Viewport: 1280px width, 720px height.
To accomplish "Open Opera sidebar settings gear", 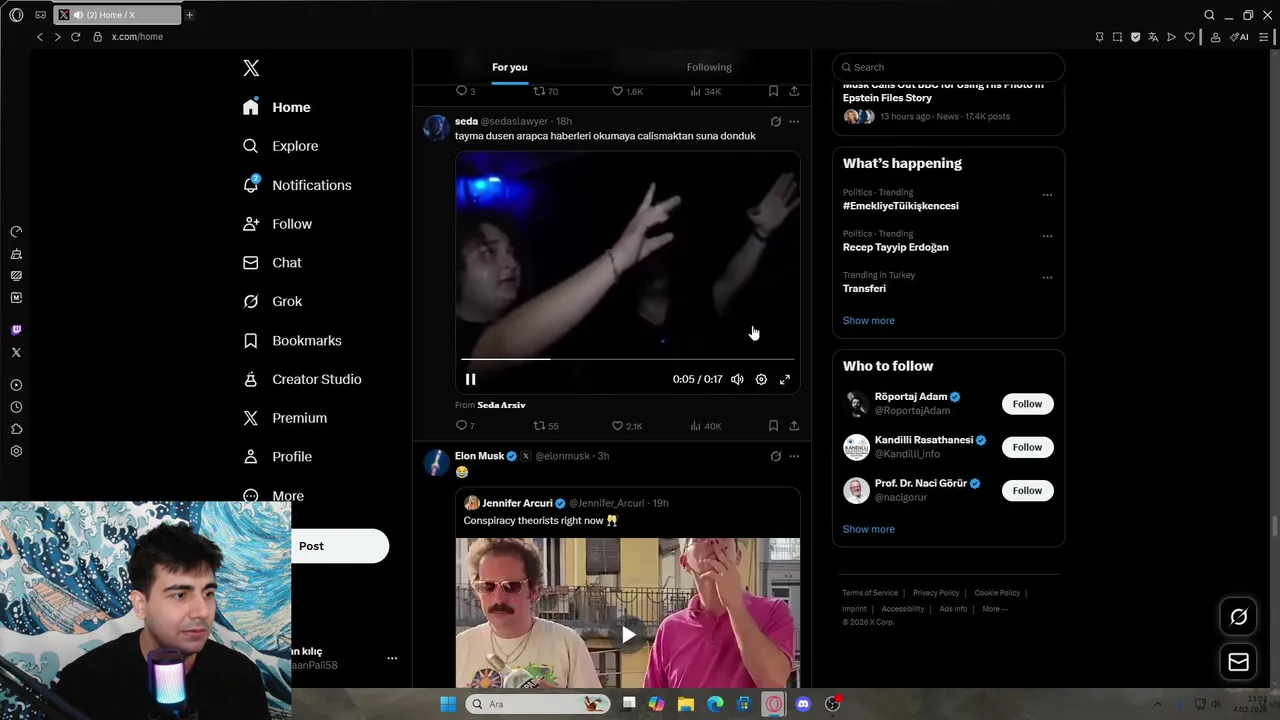I will (x=16, y=451).
